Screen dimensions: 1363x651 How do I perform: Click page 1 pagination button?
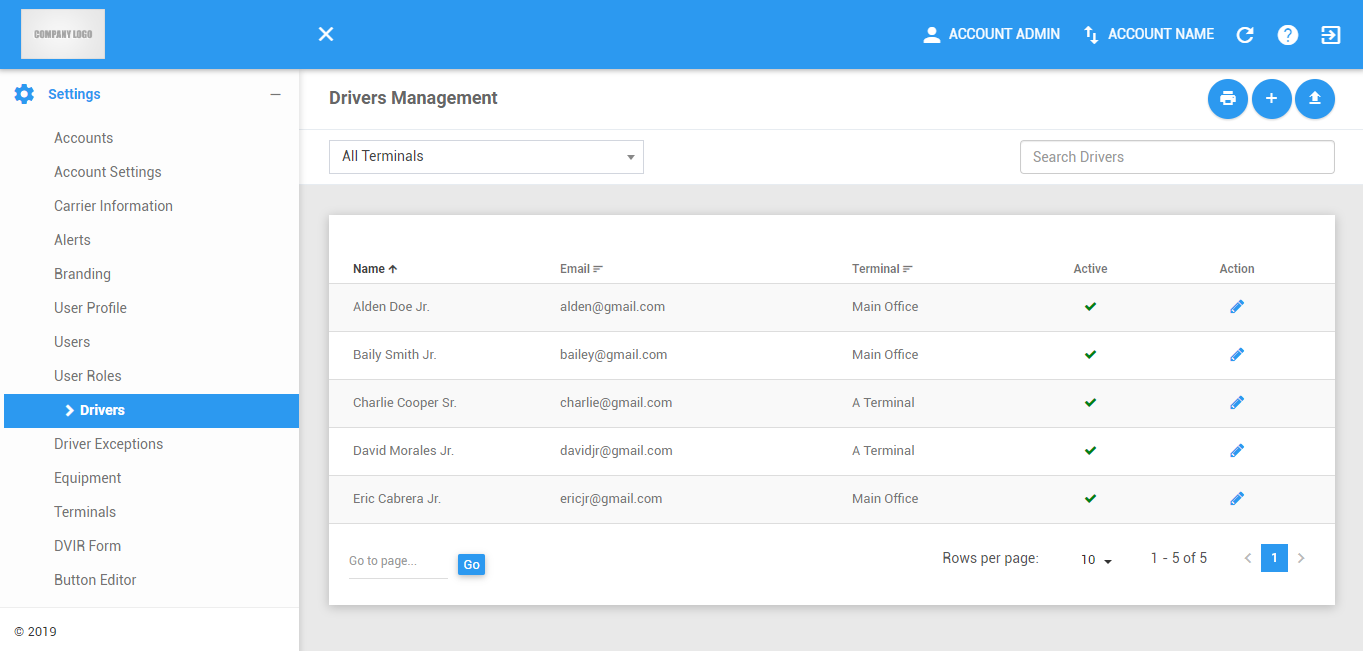(x=1274, y=558)
